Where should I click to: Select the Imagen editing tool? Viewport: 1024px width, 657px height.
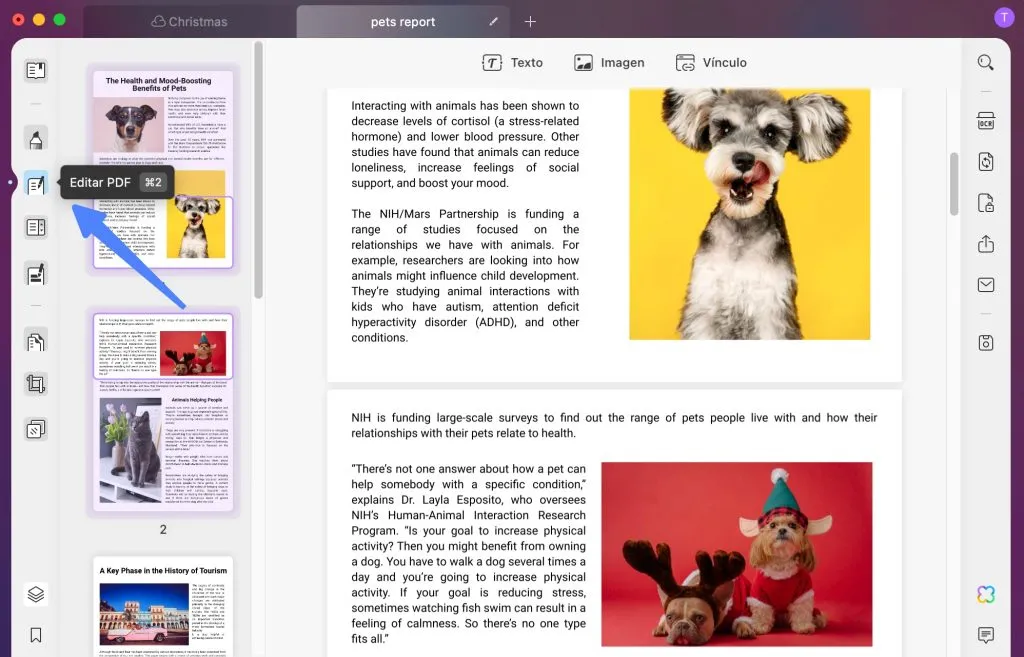click(609, 63)
